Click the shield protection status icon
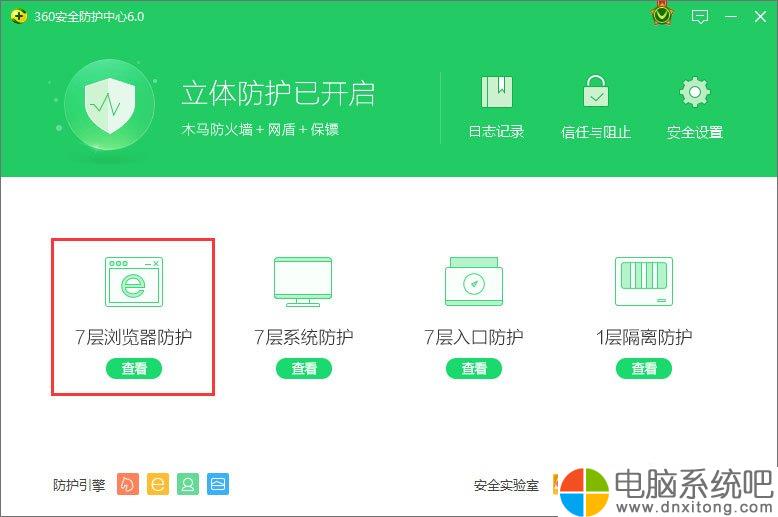Screen dimensions: 778x517 [x=110, y=105]
